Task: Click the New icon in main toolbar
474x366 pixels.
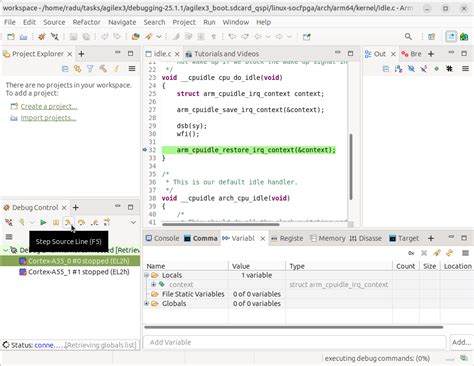Action: (x=11, y=37)
